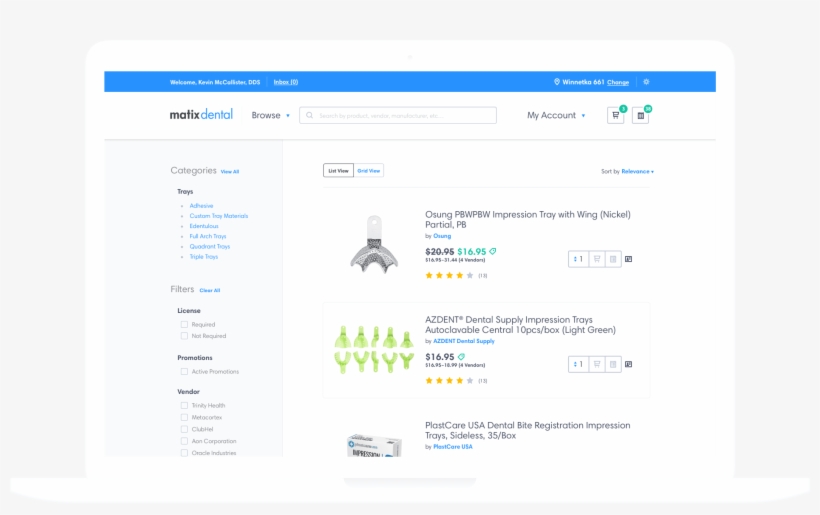Click Change location link

[x=618, y=83]
